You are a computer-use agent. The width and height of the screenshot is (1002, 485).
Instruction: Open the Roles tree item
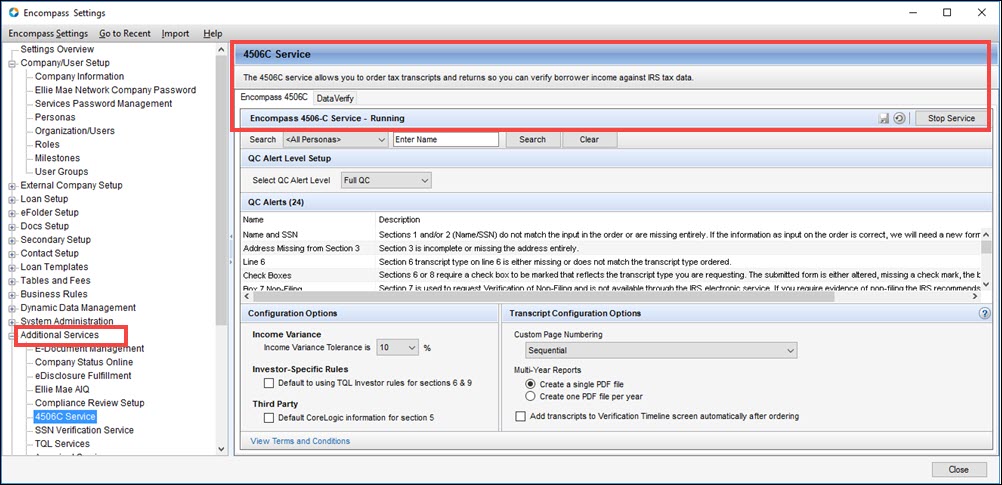click(x=47, y=144)
